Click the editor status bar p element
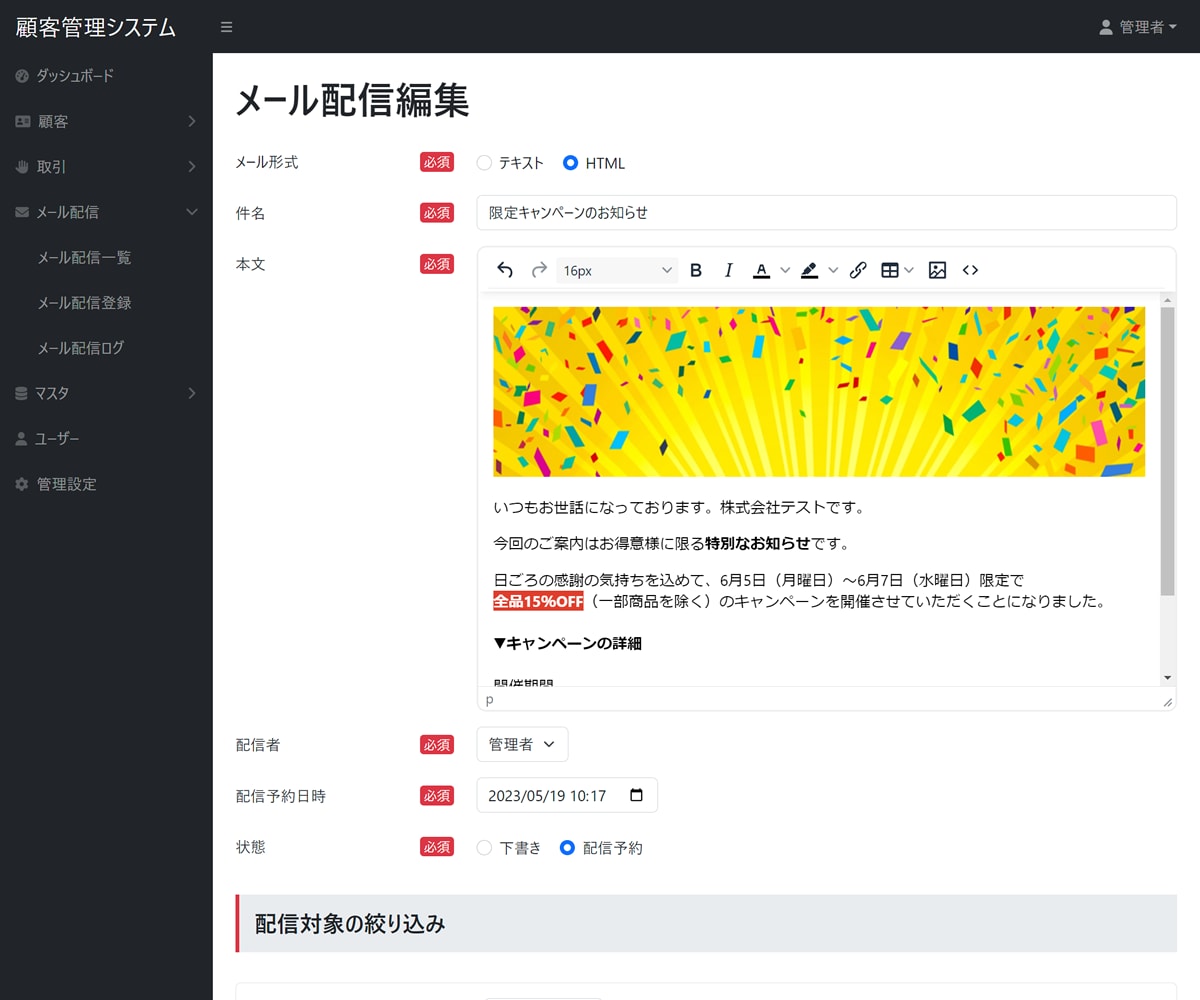 tap(490, 700)
